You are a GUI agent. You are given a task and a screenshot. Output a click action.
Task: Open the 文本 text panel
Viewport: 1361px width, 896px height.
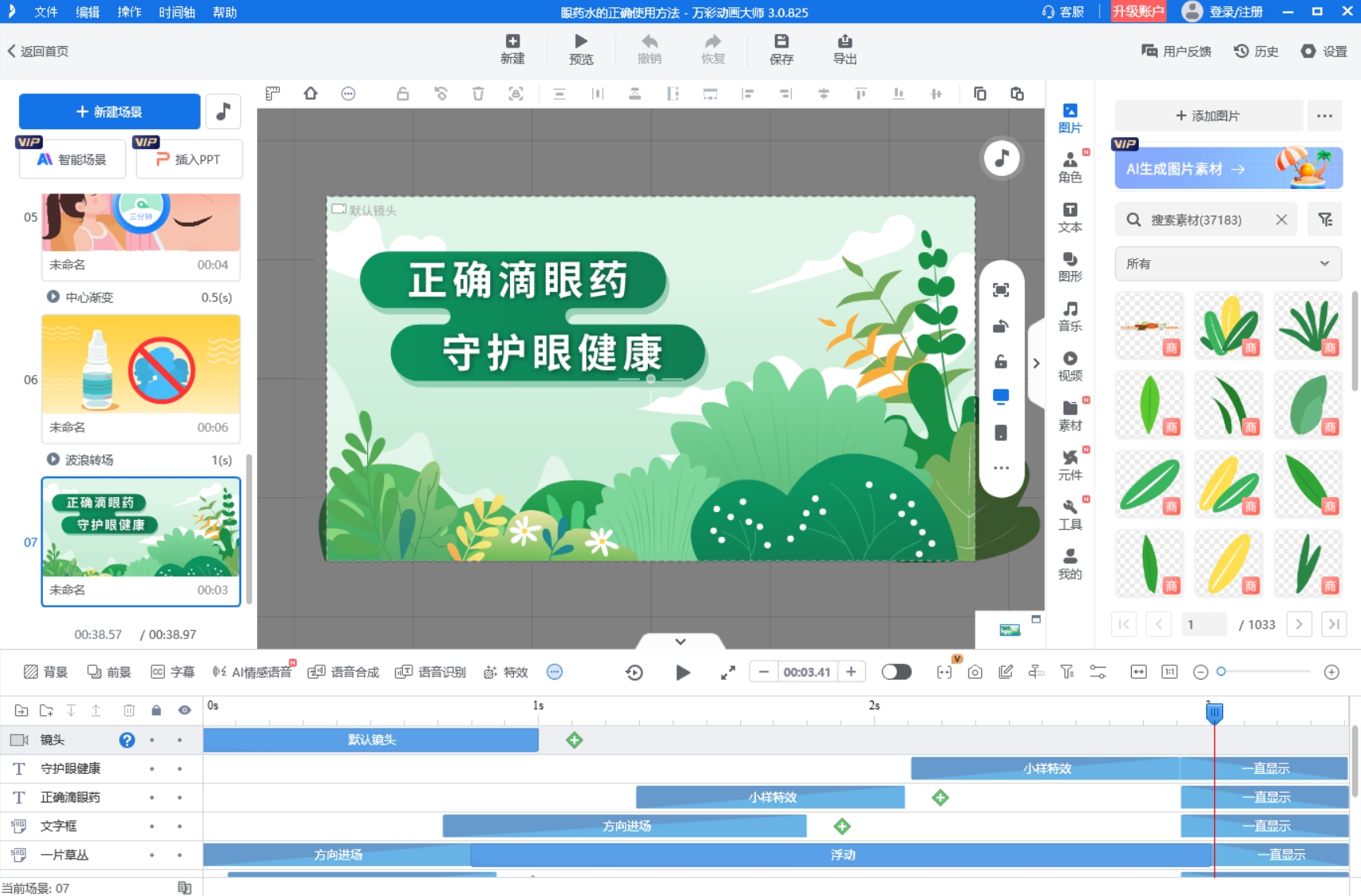point(1071,216)
